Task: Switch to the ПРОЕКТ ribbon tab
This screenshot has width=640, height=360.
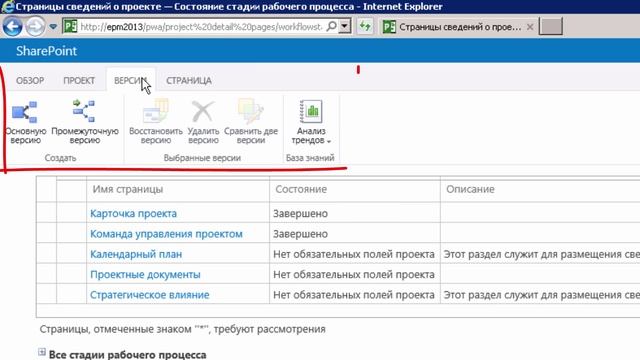Action: 79,81
